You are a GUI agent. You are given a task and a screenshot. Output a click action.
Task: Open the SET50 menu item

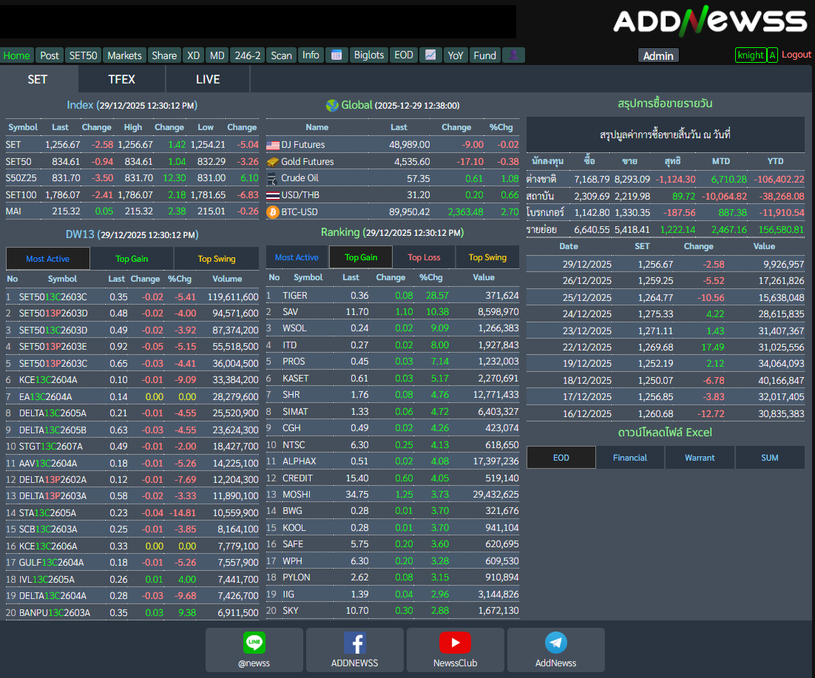[x=83, y=55]
